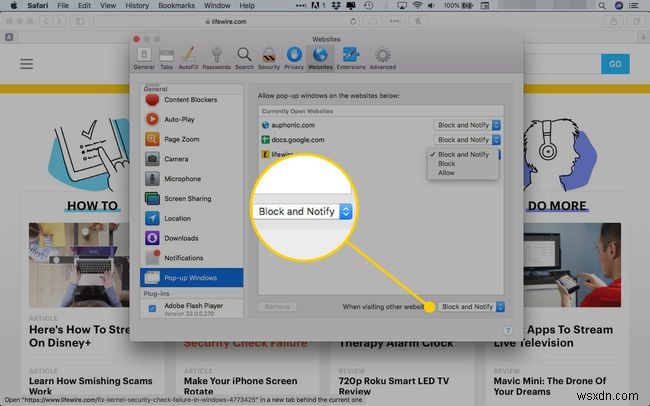
Task: Open the Privacy preferences pane
Action: click(294, 58)
